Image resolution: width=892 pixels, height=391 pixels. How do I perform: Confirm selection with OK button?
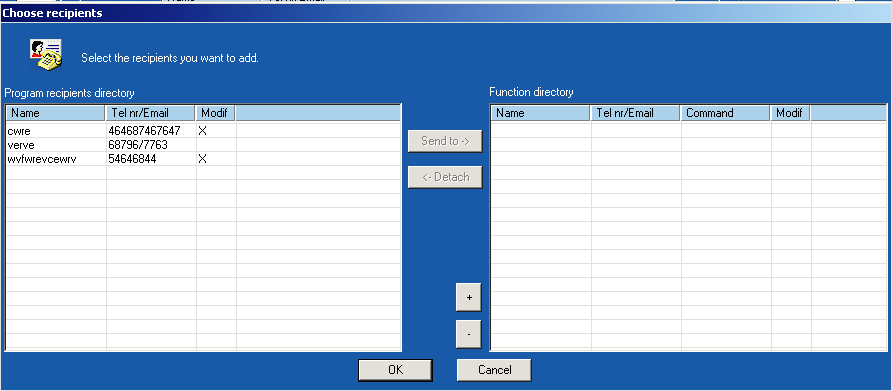tap(395, 370)
